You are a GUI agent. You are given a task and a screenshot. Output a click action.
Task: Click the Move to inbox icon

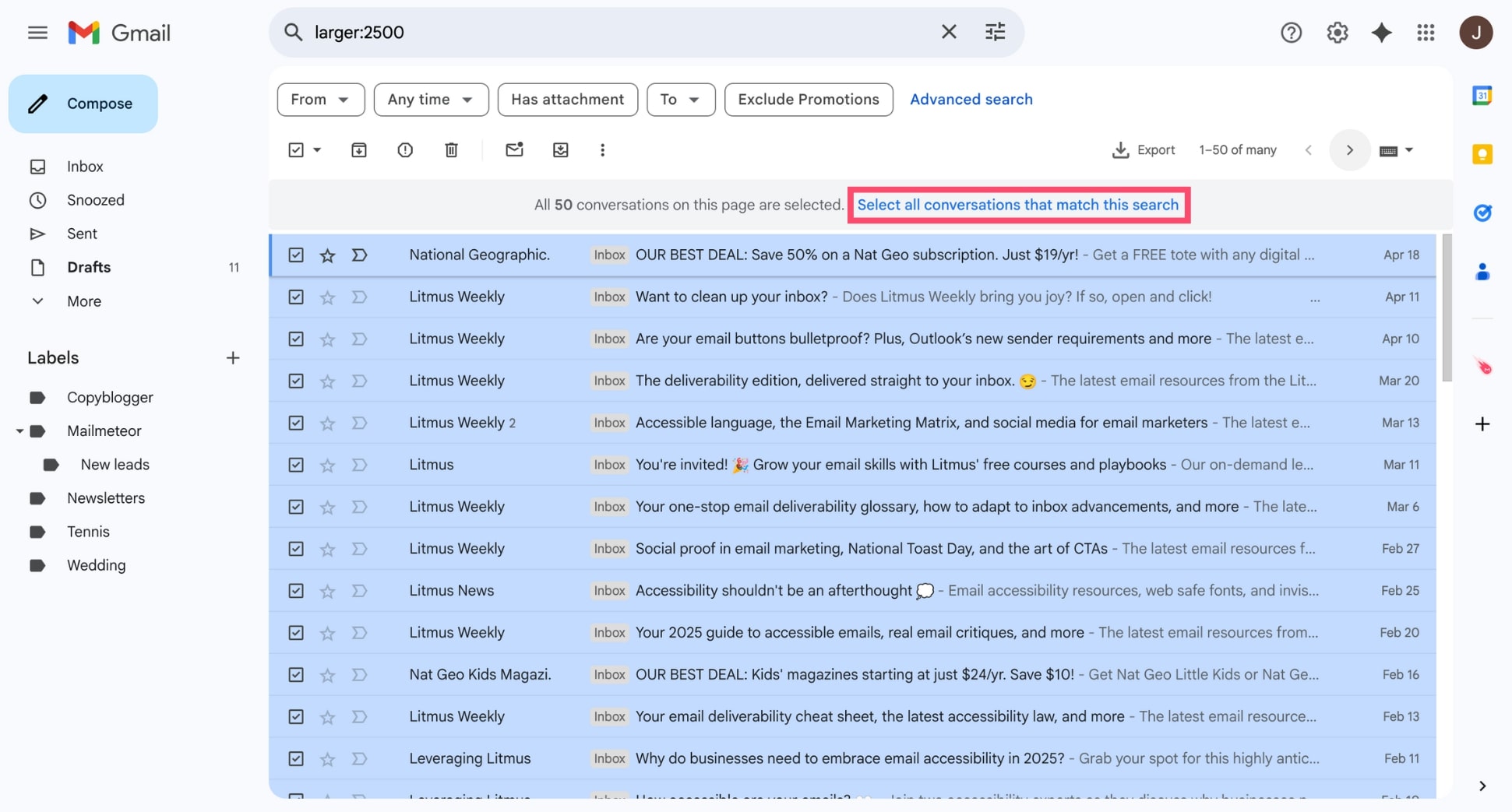click(560, 150)
